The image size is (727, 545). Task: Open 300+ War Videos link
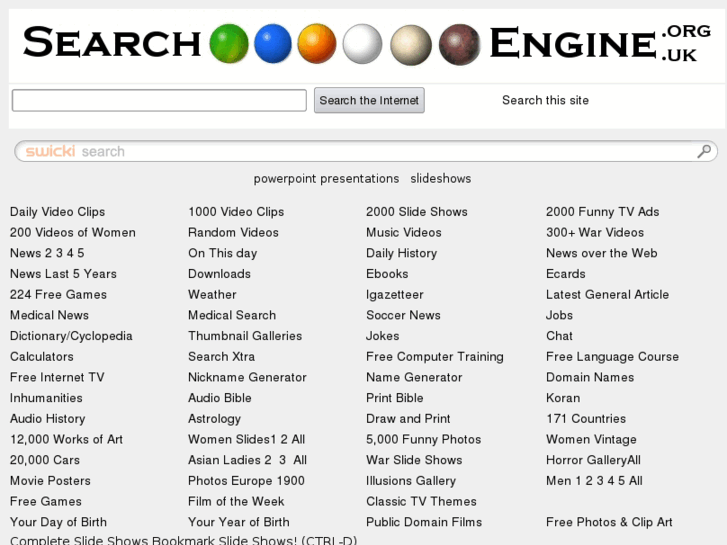pos(595,232)
